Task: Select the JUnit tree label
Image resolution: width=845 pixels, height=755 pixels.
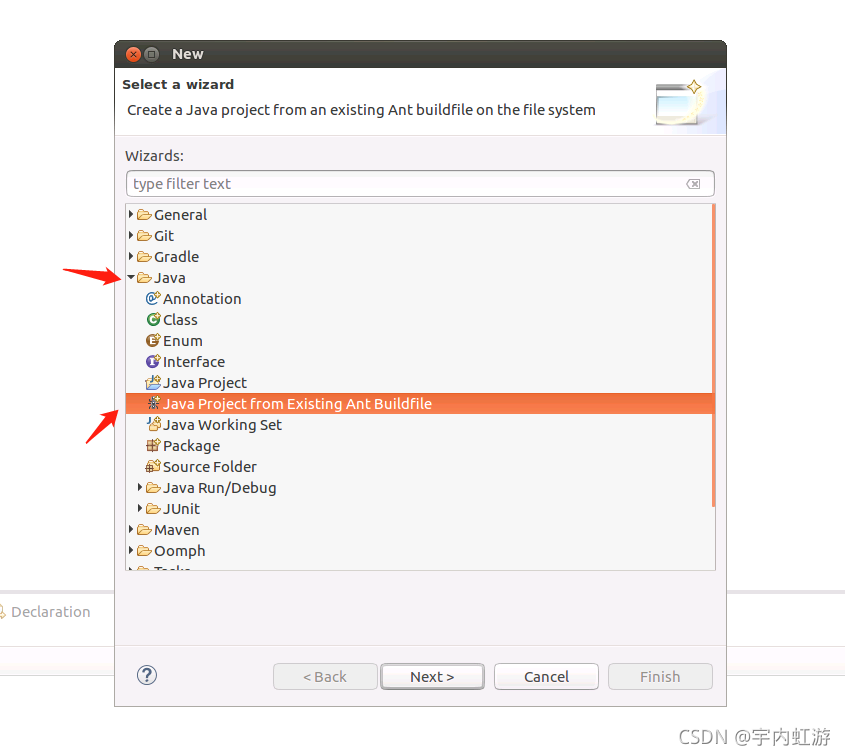Action: pyautogui.click(x=182, y=509)
